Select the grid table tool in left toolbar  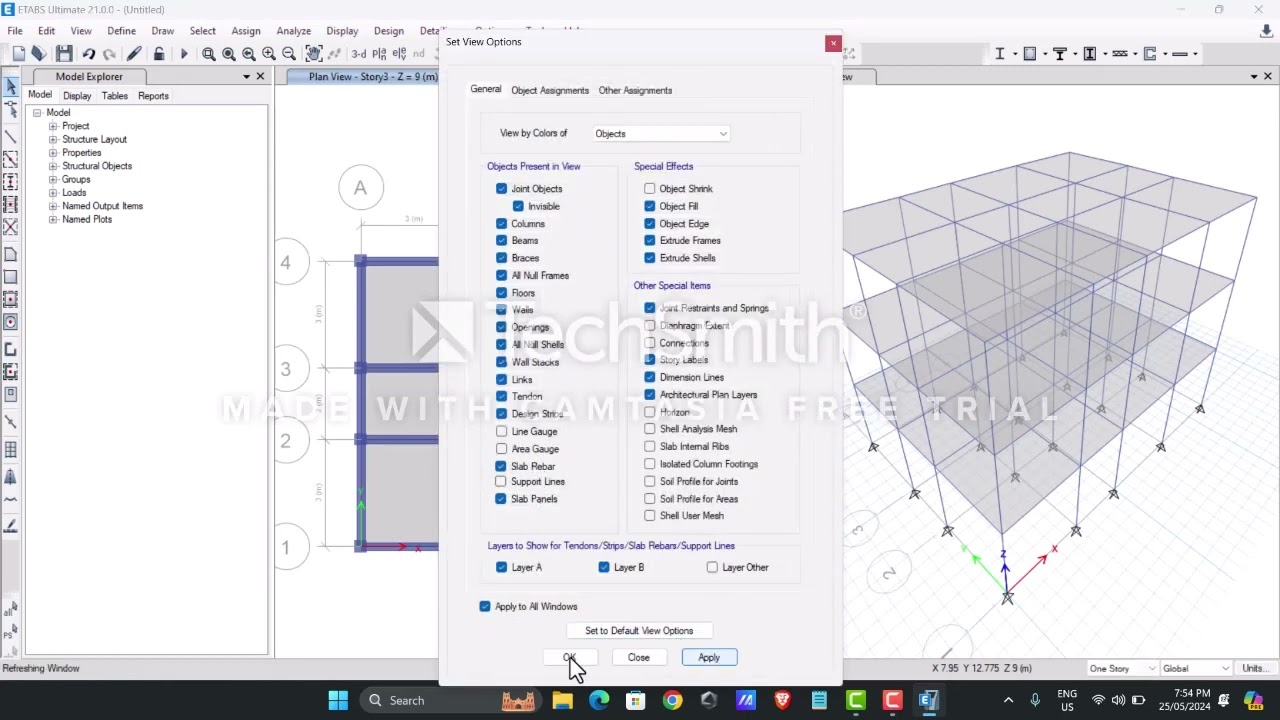pos(11,449)
